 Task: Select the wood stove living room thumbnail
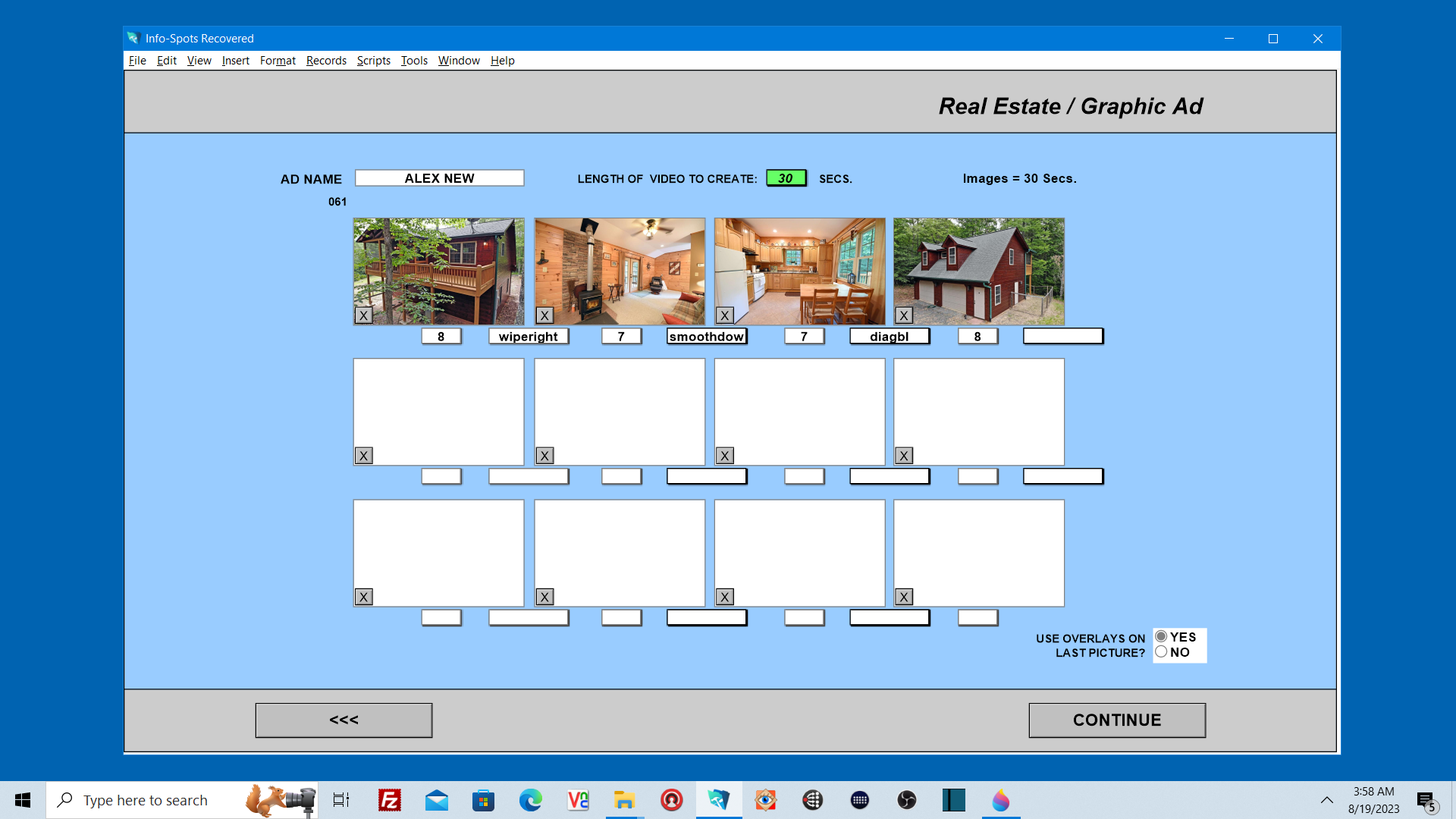coord(620,271)
